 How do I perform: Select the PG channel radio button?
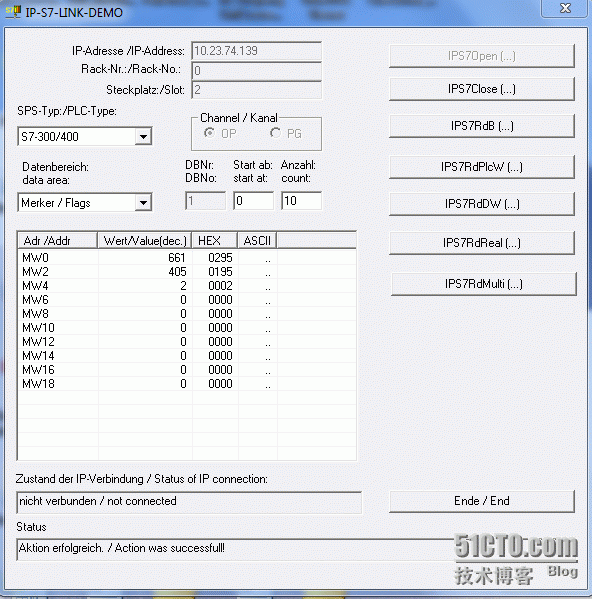pyautogui.click(x=275, y=133)
